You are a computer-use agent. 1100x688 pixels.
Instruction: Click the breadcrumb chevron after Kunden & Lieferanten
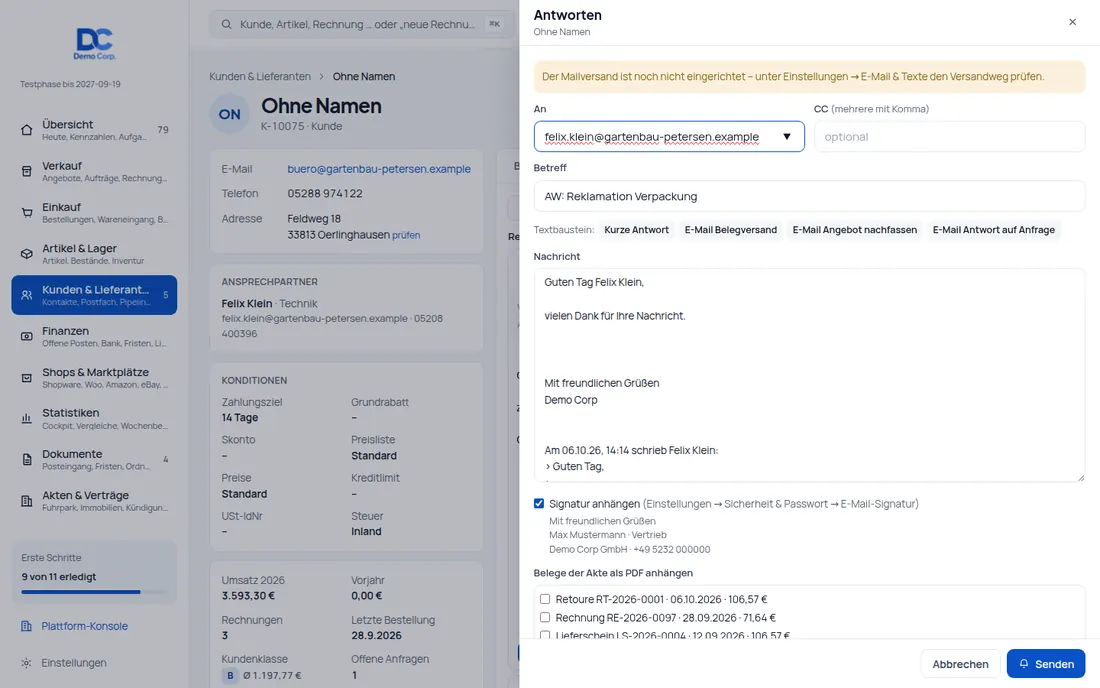click(321, 76)
